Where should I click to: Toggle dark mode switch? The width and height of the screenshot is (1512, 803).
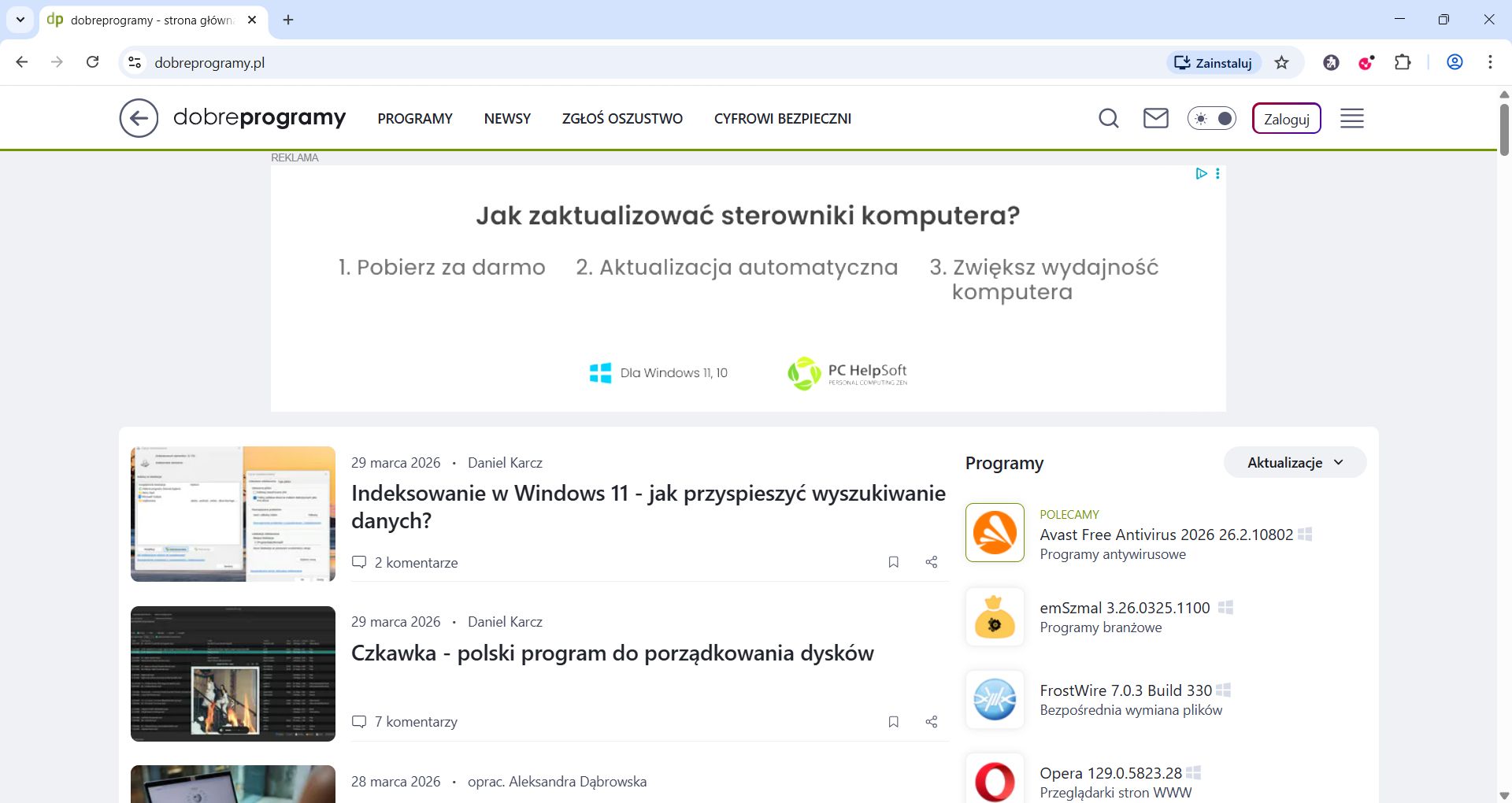coord(1212,118)
